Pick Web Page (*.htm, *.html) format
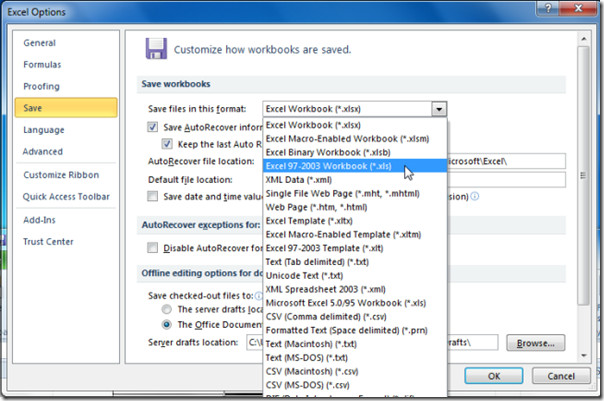 (x=355, y=207)
